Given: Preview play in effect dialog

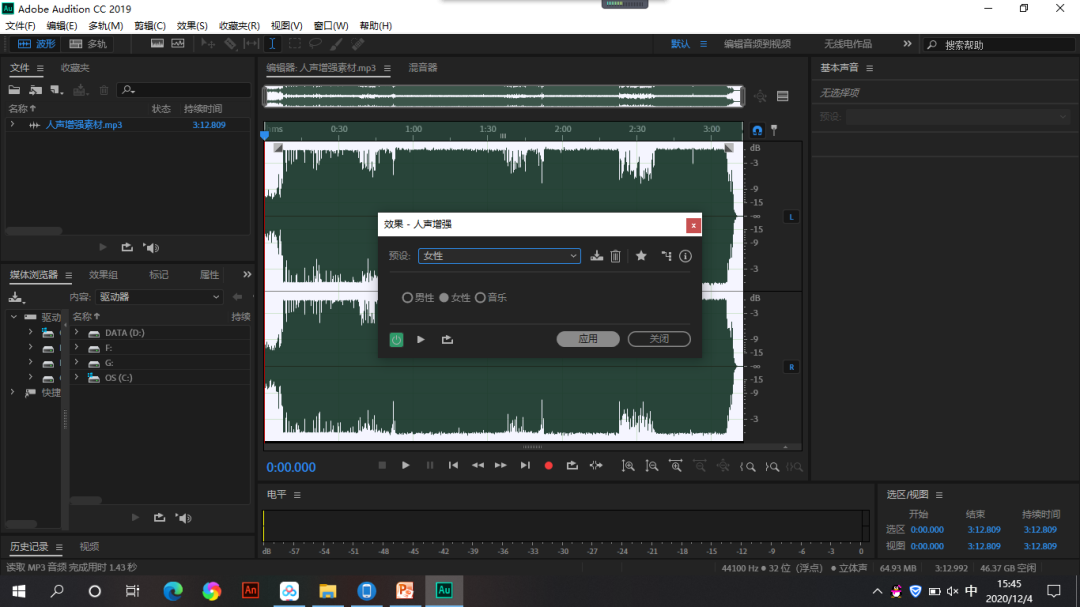Looking at the screenshot, I should 421,339.
